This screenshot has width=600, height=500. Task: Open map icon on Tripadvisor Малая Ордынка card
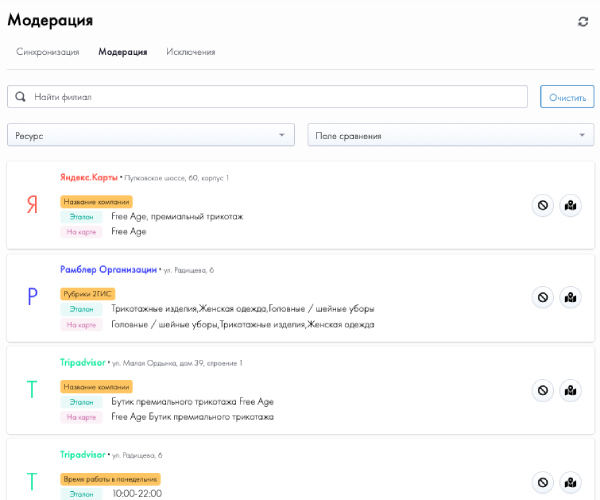point(570,390)
